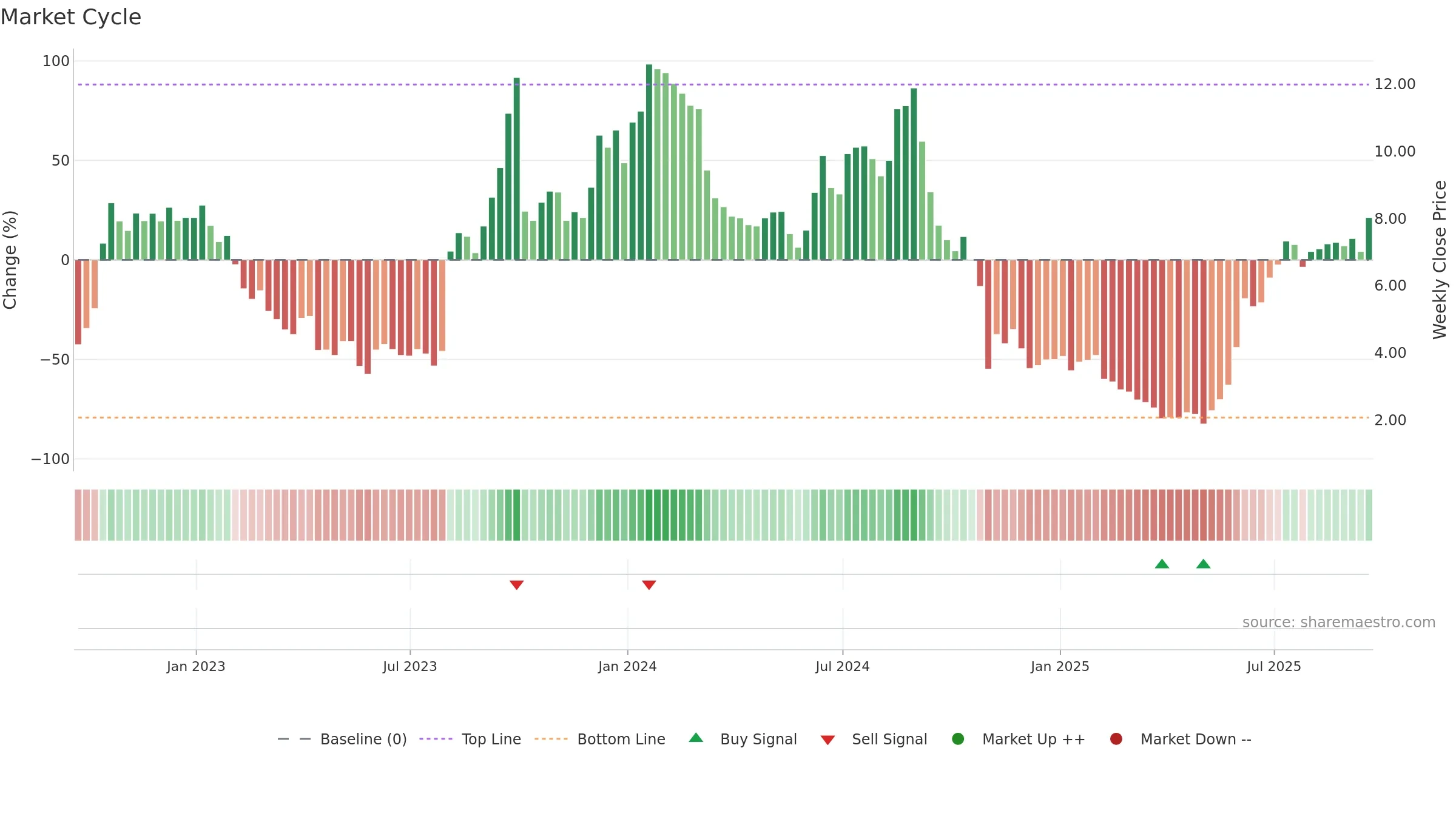Click the 2.00 price tick label
The image size is (1456, 819).
point(1390,420)
